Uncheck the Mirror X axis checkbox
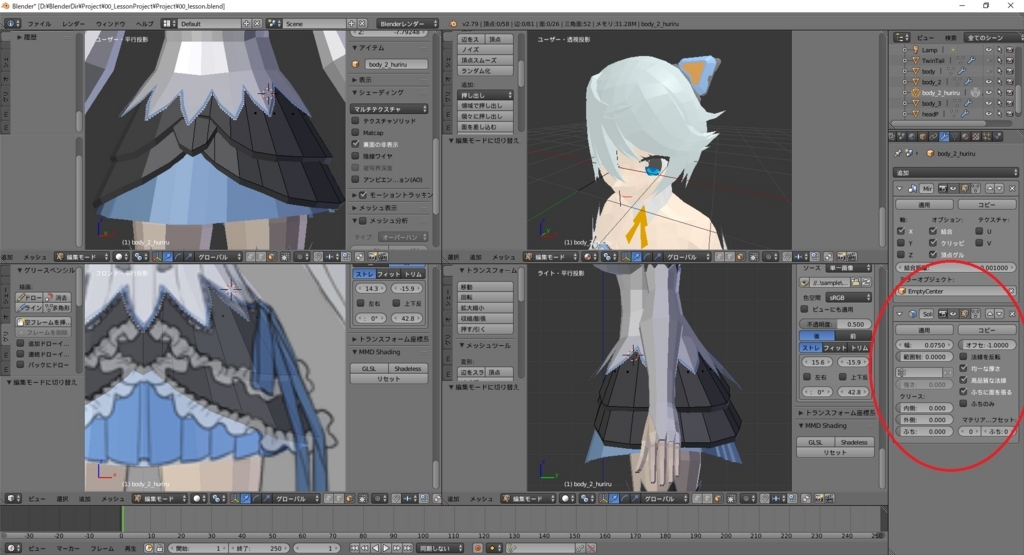The image size is (1024, 555). 901,230
